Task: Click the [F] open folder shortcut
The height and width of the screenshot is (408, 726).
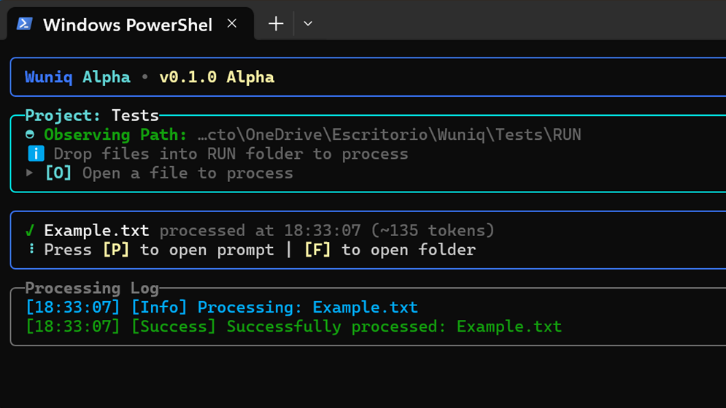Action: click(x=318, y=250)
